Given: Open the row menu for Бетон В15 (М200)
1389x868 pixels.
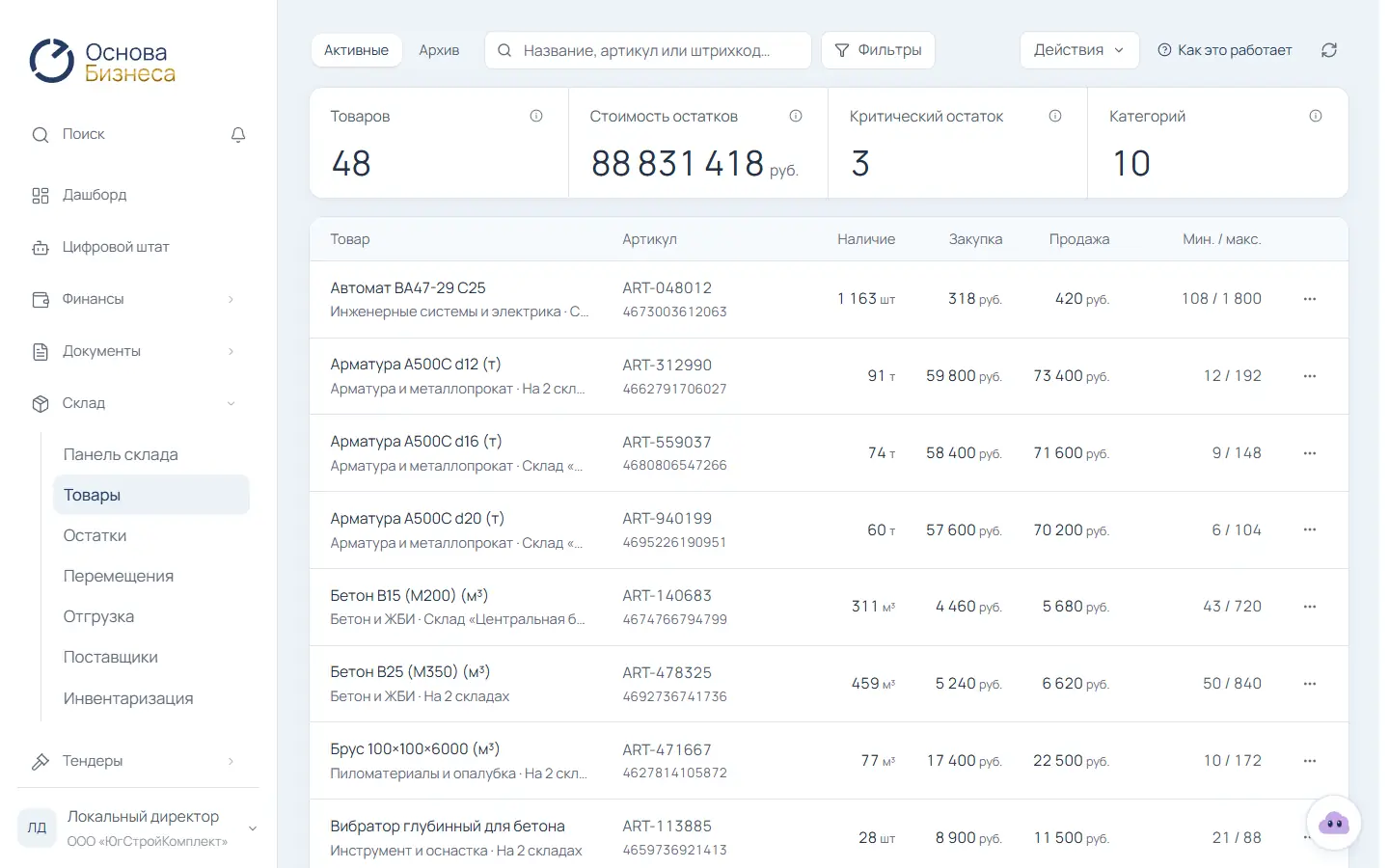Looking at the screenshot, I should (x=1310, y=607).
